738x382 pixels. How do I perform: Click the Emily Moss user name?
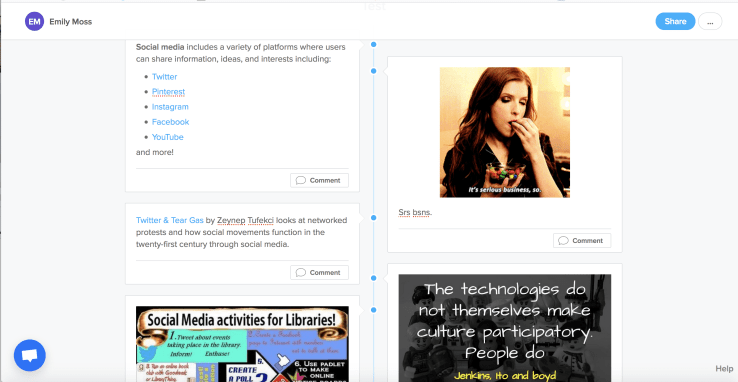coord(71,22)
